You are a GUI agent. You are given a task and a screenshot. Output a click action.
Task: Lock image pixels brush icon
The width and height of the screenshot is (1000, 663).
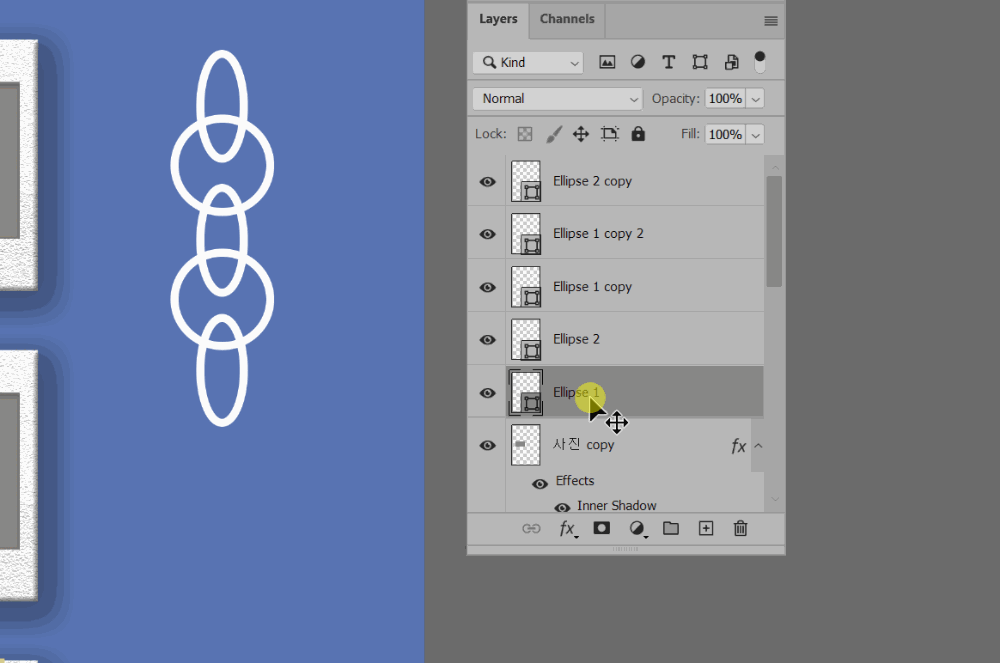coord(554,134)
